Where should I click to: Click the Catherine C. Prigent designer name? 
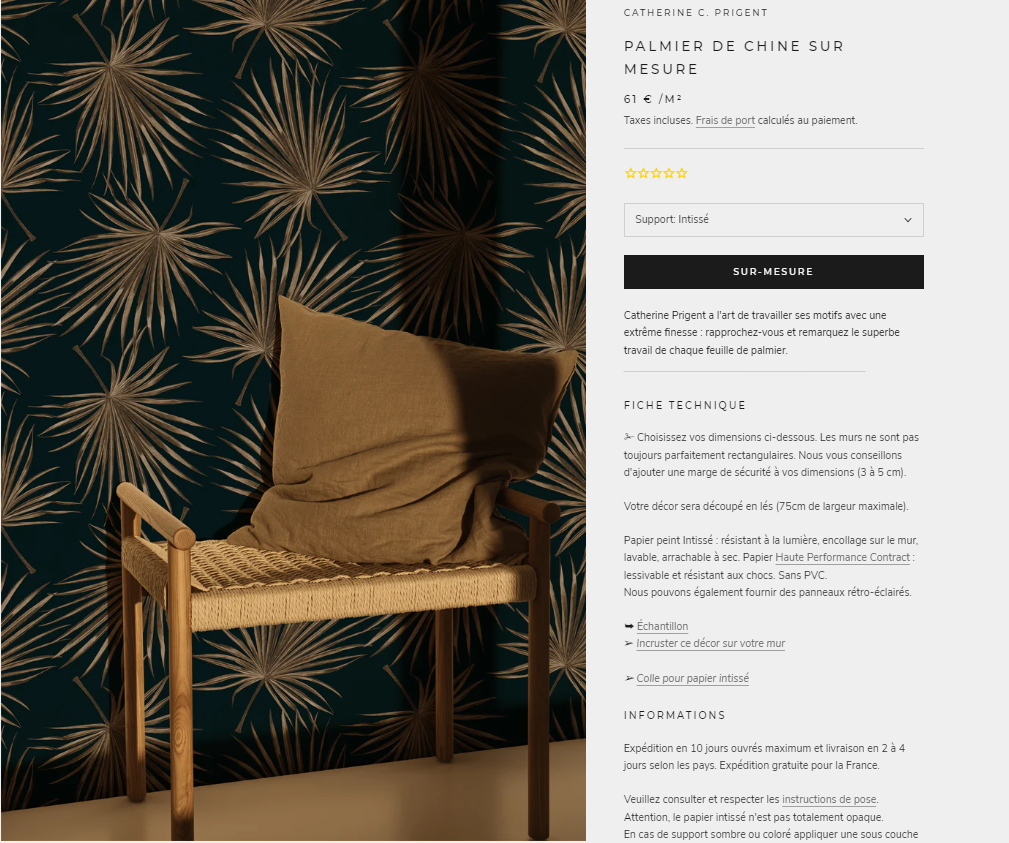tap(696, 13)
